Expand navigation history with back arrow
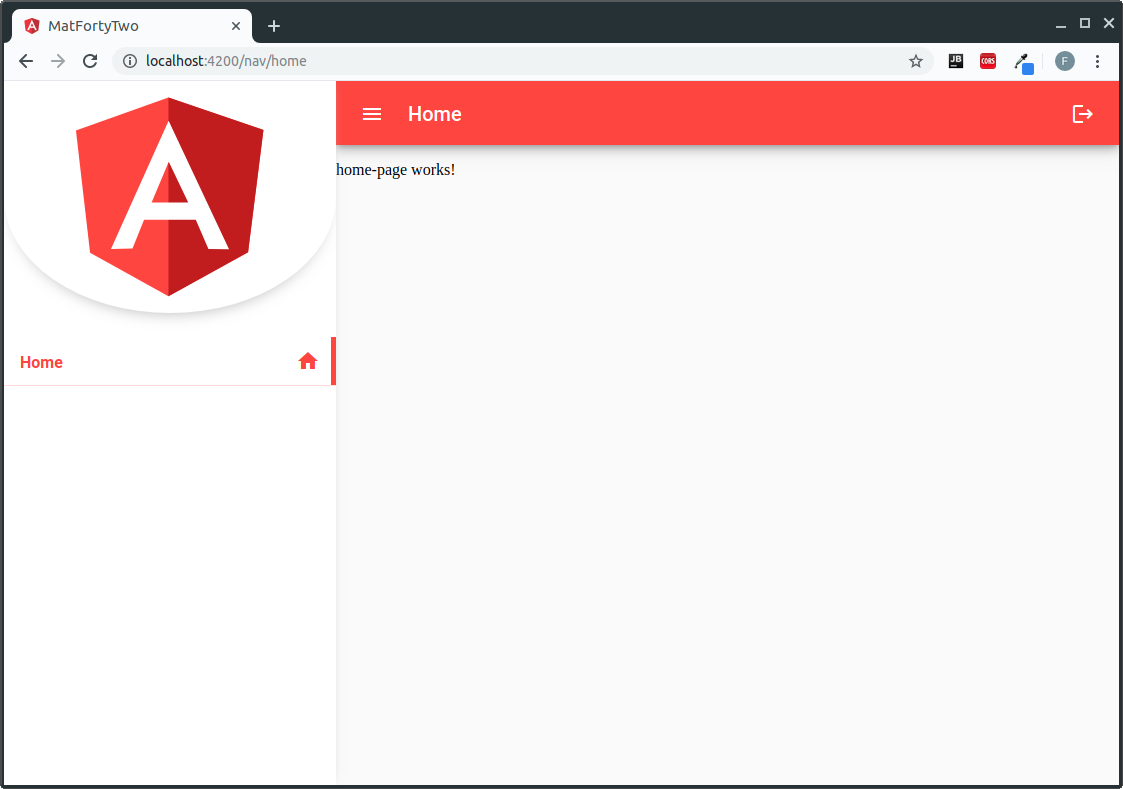 point(25,61)
